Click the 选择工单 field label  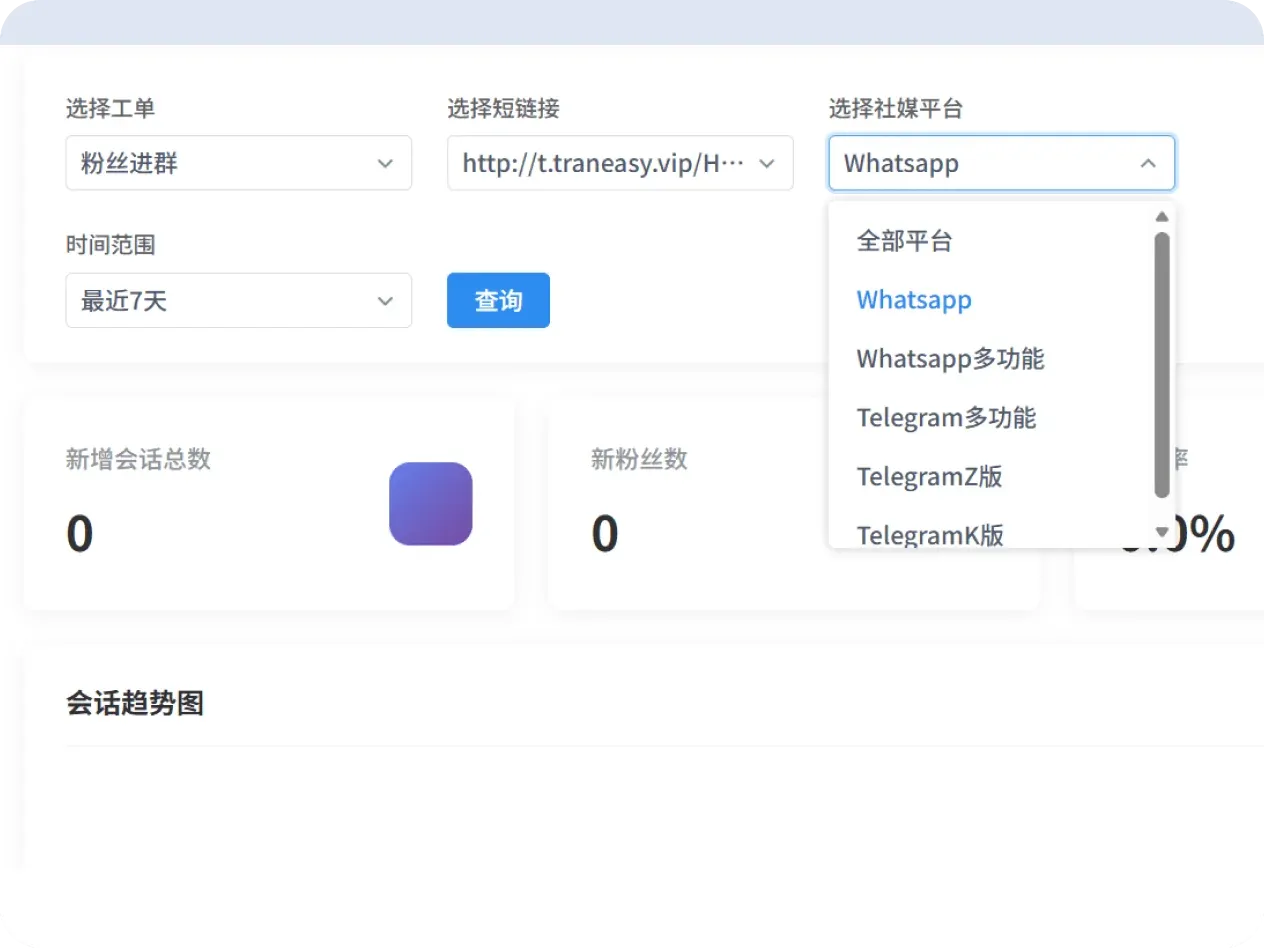tap(110, 108)
